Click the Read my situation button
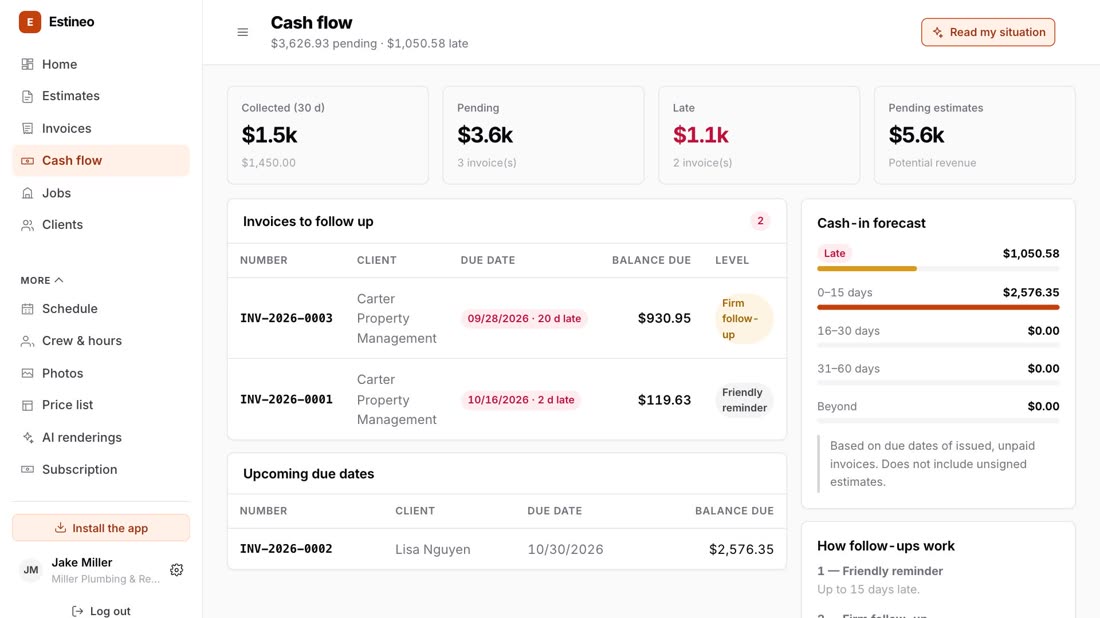This screenshot has height=618, width=1100. (988, 32)
